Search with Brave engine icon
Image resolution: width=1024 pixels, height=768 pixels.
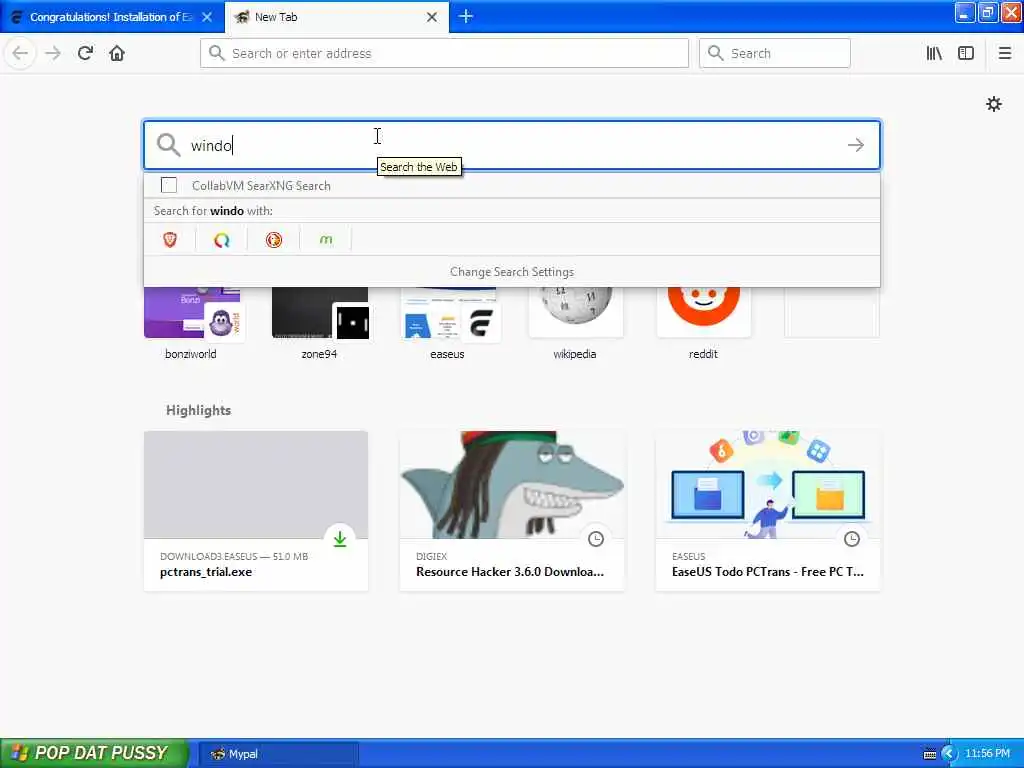(170, 240)
